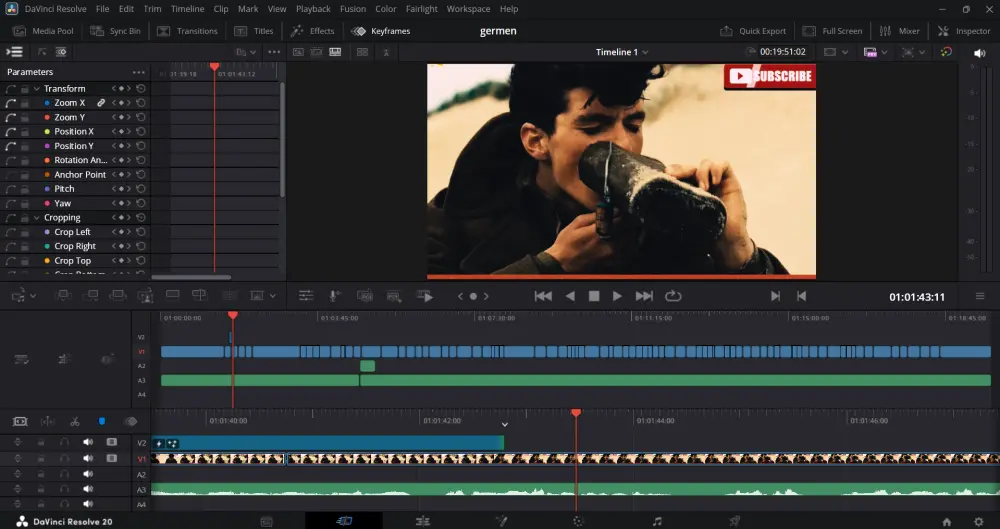Open the Titles panel
The image size is (1000, 529).
254,31
